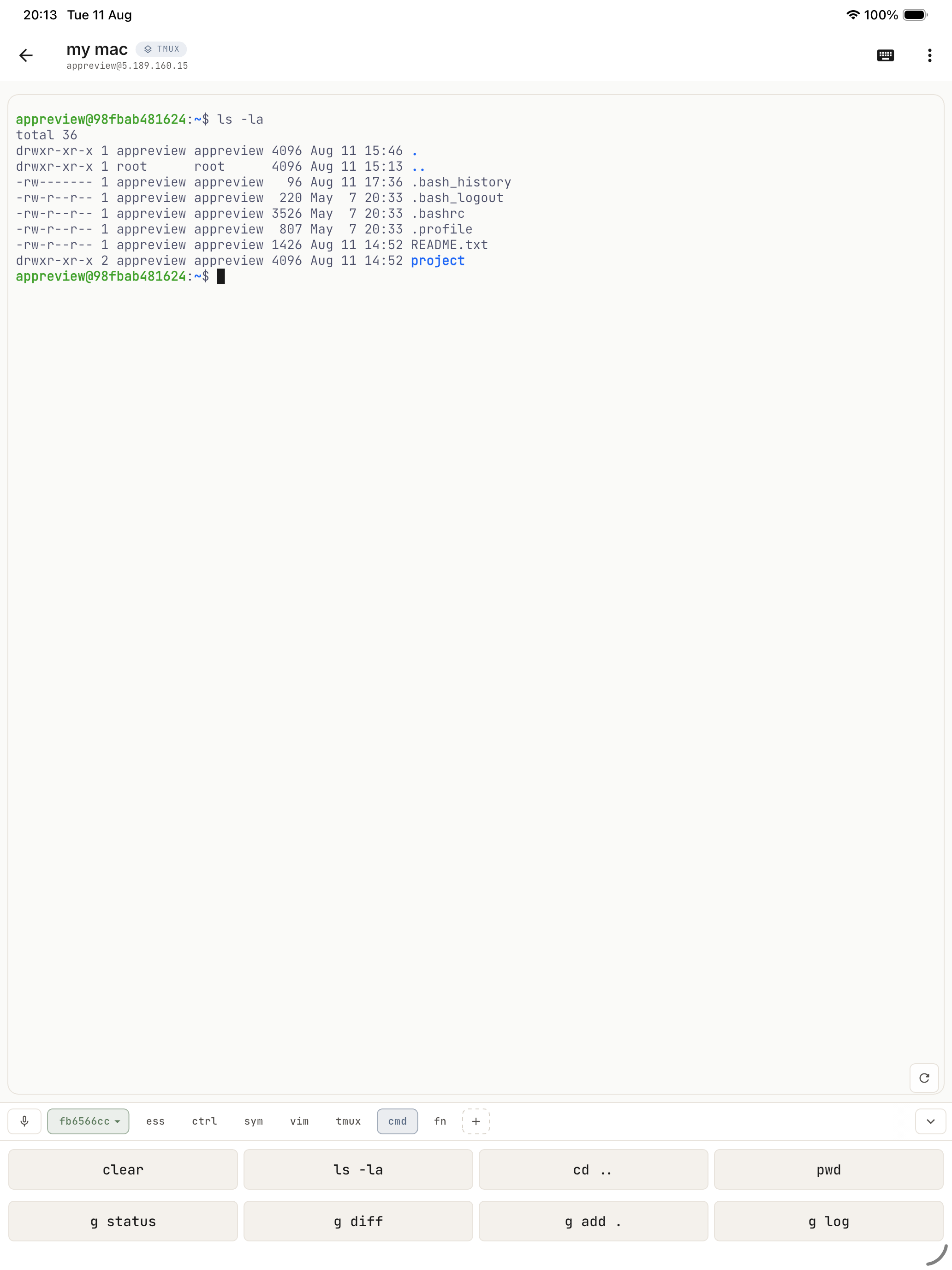Run the g add . shortcut
The height and width of the screenshot is (1270, 952).
pos(593,1221)
